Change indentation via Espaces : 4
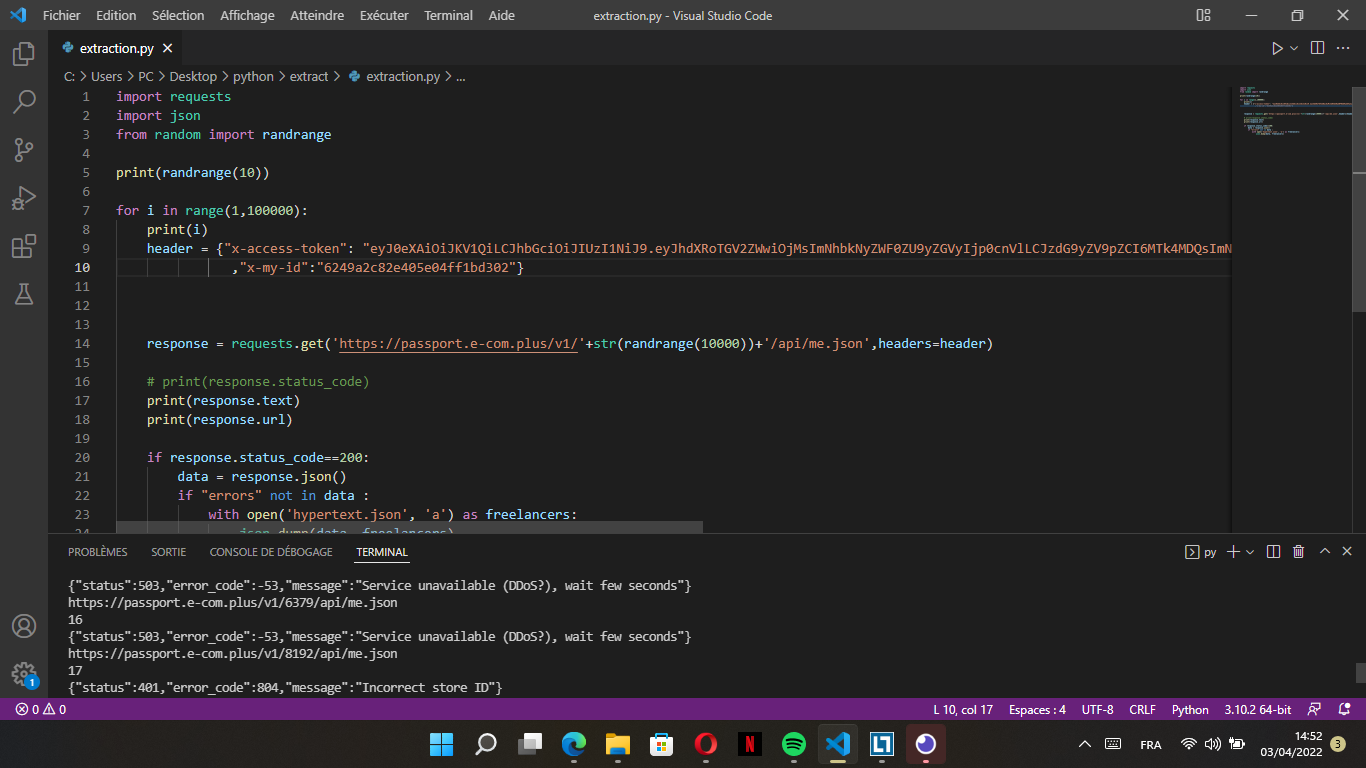The height and width of the screenshot is (768, 1366). [1037, 709]
